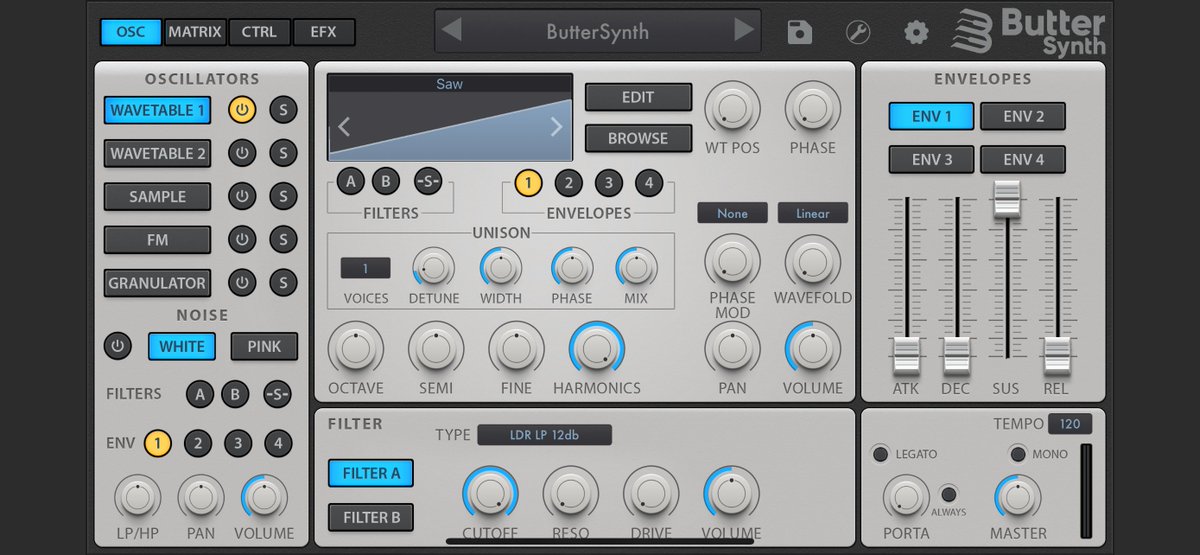Go to the previous preset with left arrow

(452, 30)
